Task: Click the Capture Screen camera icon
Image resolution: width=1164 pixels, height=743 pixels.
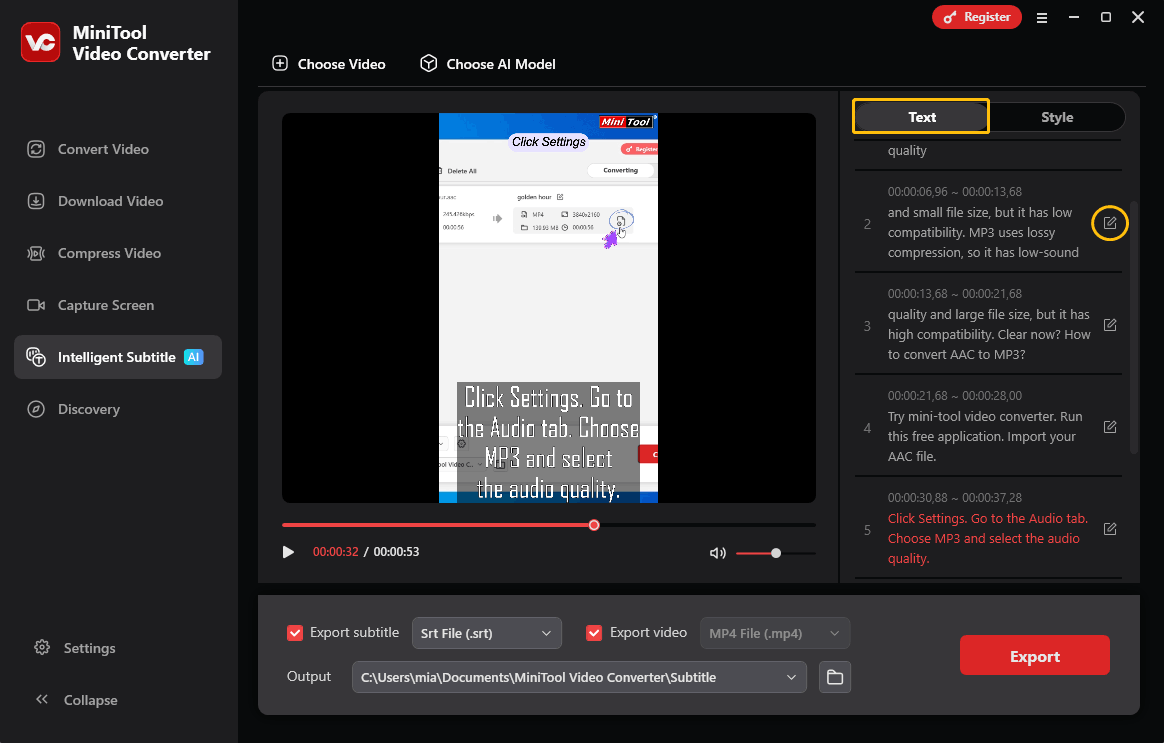Action: pyautogui.click(x=36, y=305)
